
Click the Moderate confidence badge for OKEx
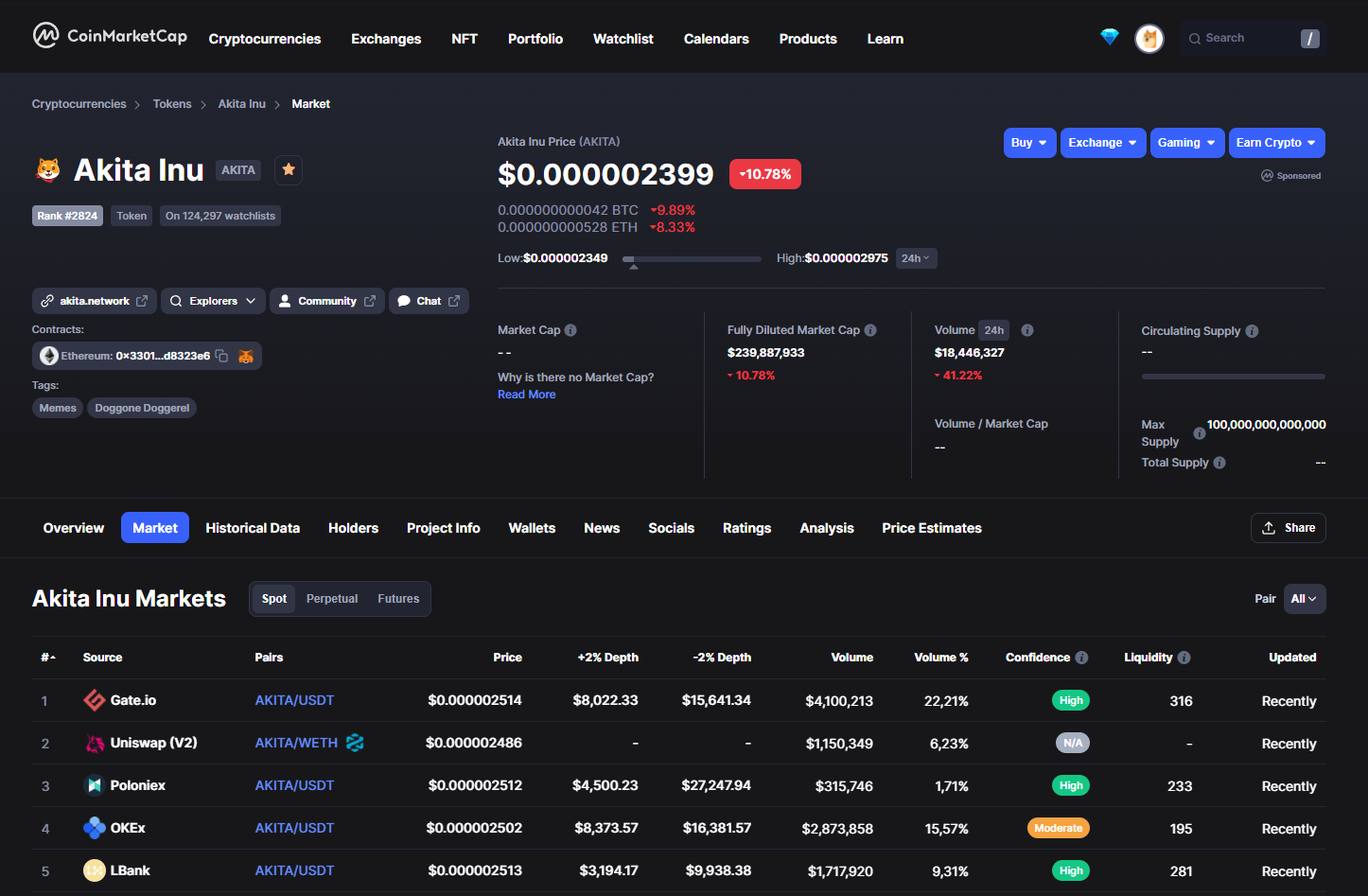point(1059,828)
